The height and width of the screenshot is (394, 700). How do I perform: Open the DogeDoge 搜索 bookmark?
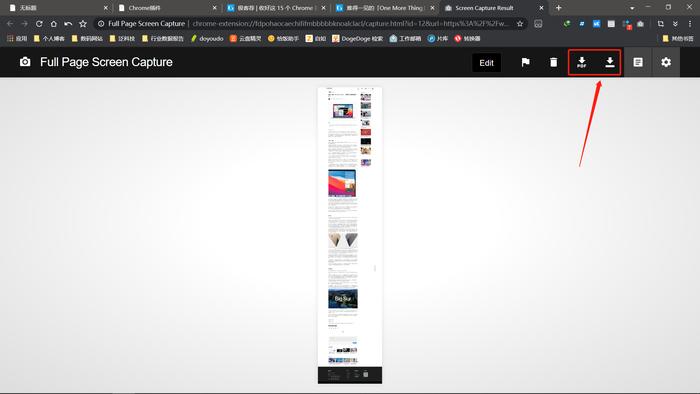358,39
